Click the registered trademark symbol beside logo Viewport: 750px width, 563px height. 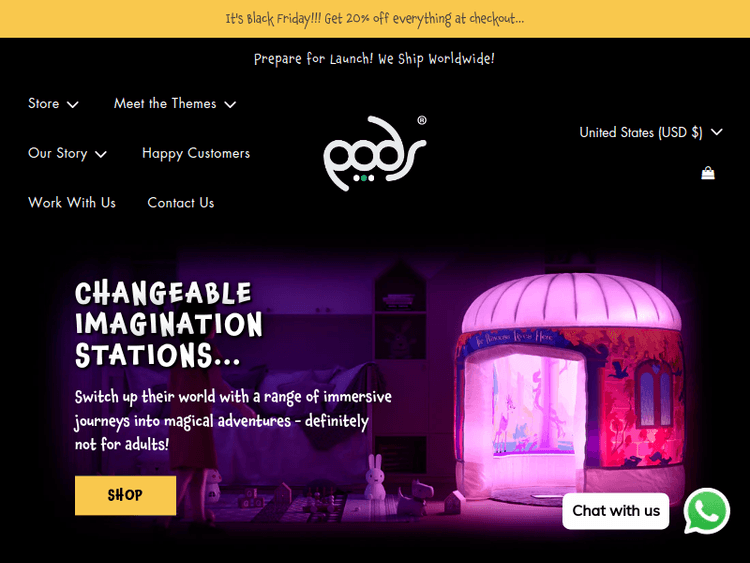click(422, 120)
